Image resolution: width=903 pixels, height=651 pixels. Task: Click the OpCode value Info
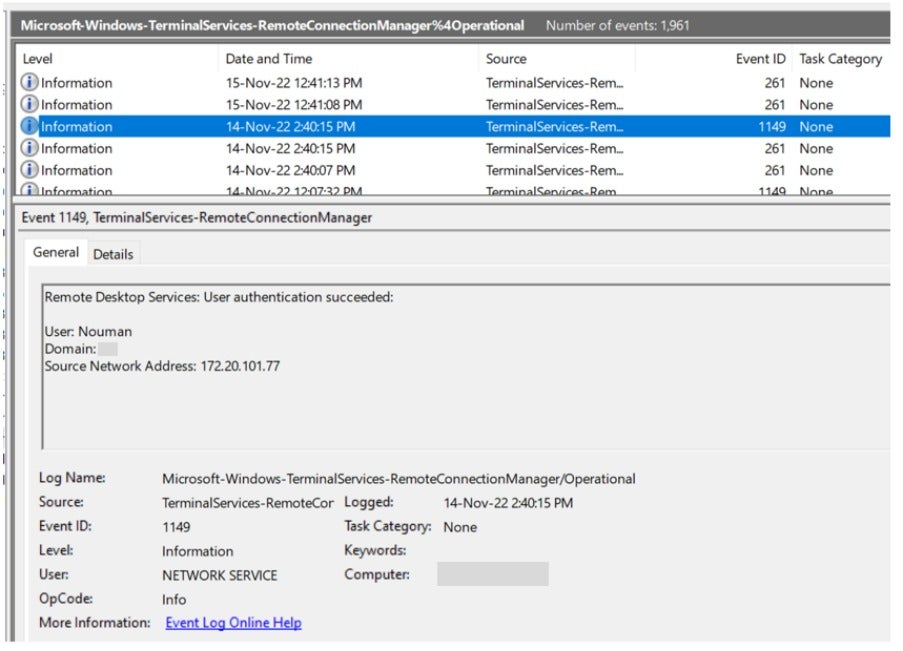point(174,600)
